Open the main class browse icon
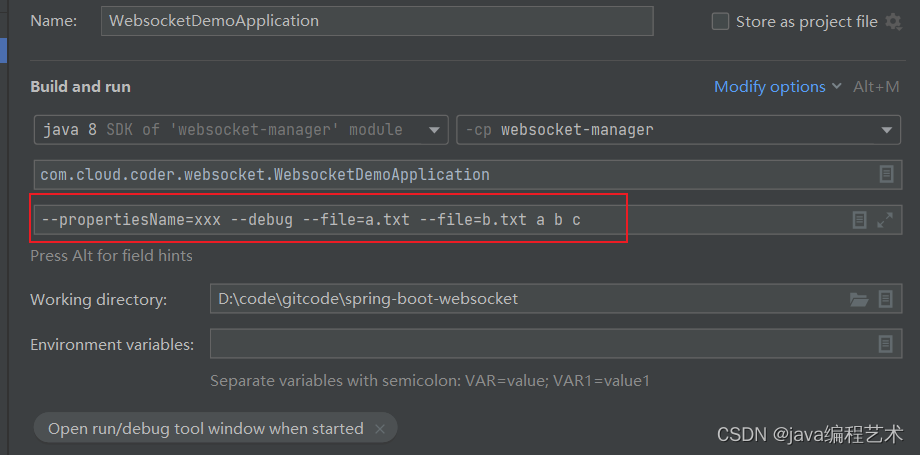Viewport: 920px width, 455px height. pos(886,174)
